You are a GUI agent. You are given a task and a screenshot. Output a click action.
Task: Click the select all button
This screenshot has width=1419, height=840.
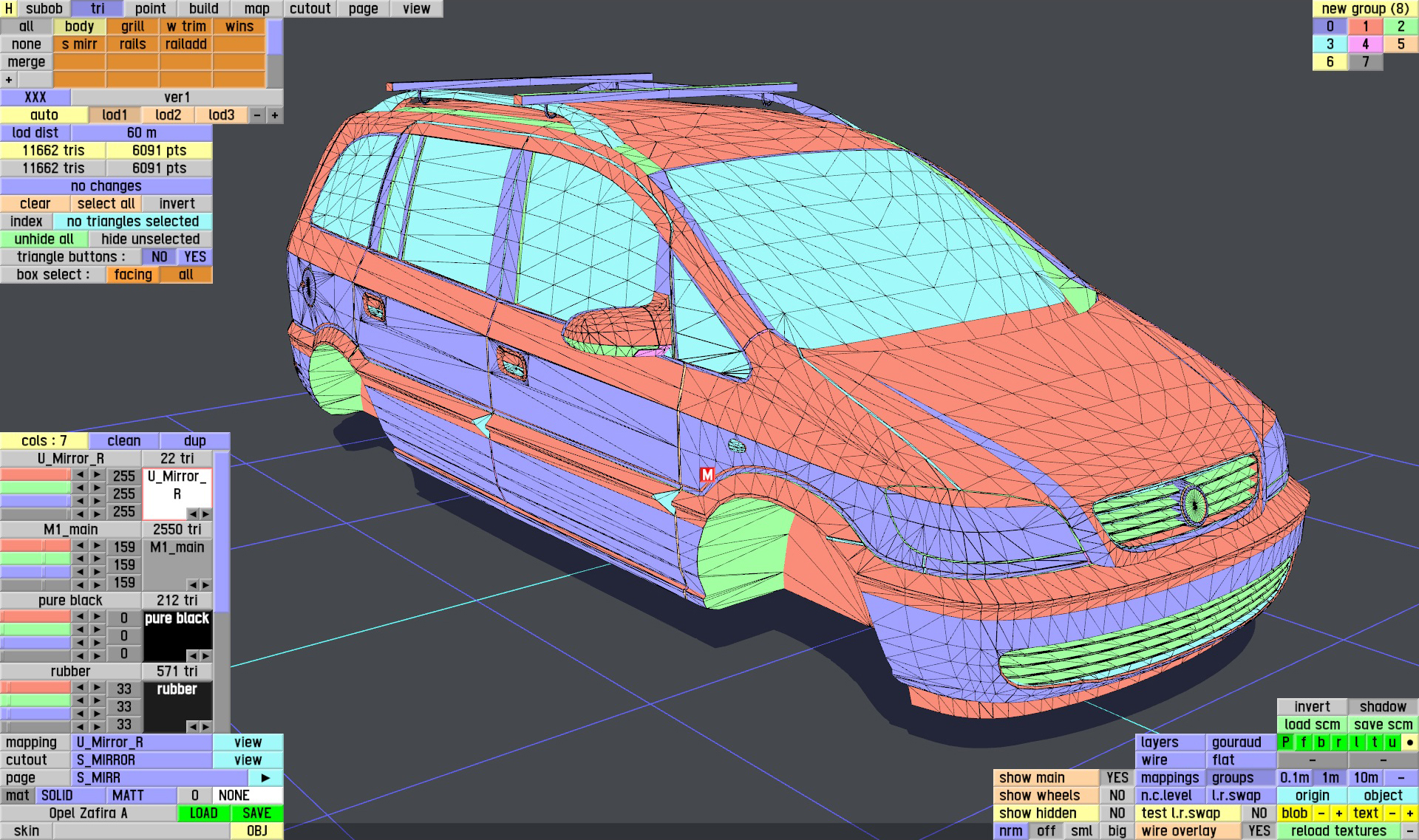[x=106, y=204]
